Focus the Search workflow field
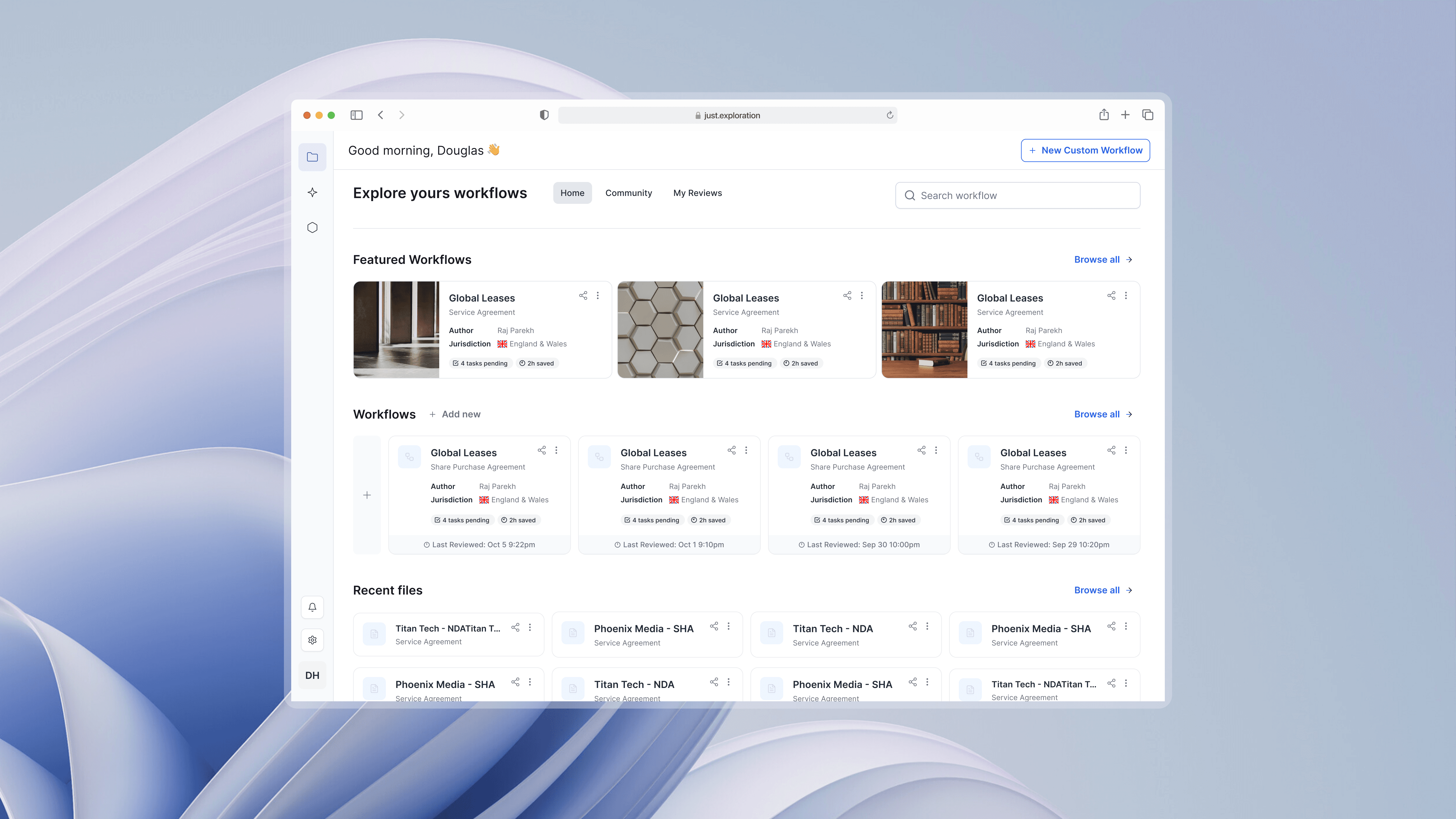 tap(1017, 196)
